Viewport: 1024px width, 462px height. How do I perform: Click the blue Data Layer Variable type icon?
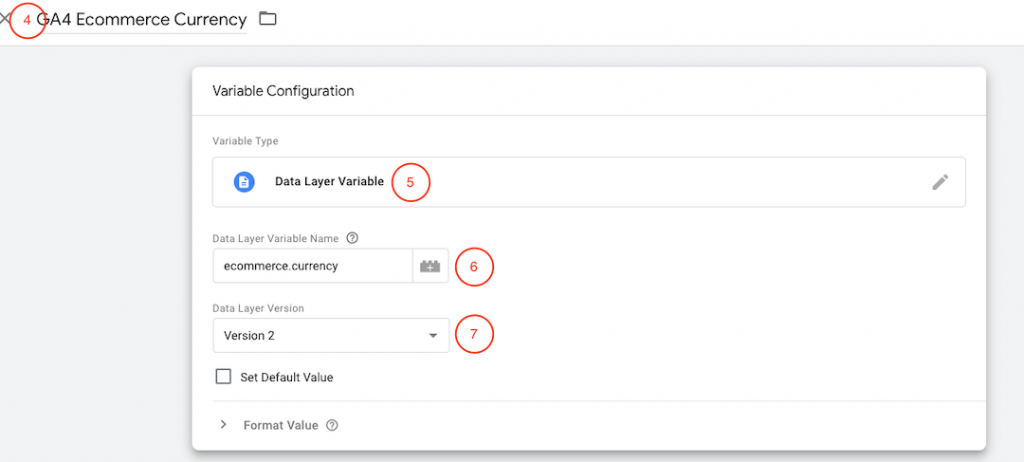click(x=244, y=182)
